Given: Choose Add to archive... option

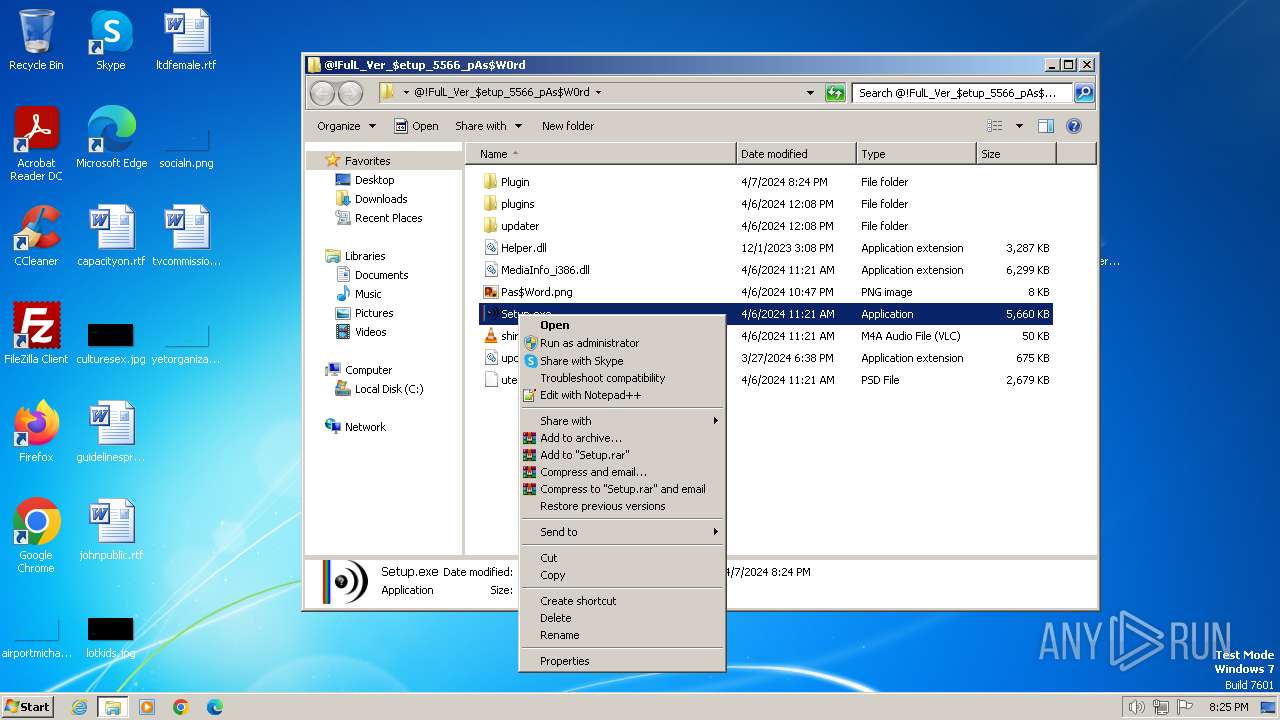Looking at the screenshot, I should [x=622, y=438].
